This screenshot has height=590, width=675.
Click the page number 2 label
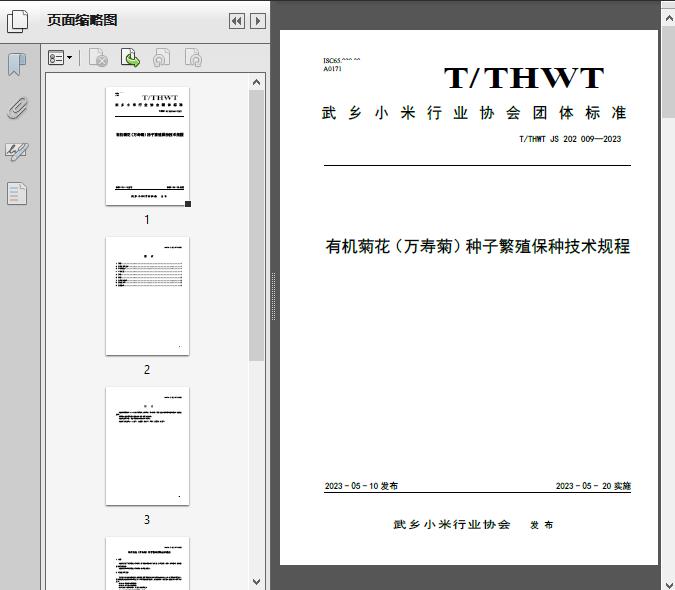click(147, 370)
